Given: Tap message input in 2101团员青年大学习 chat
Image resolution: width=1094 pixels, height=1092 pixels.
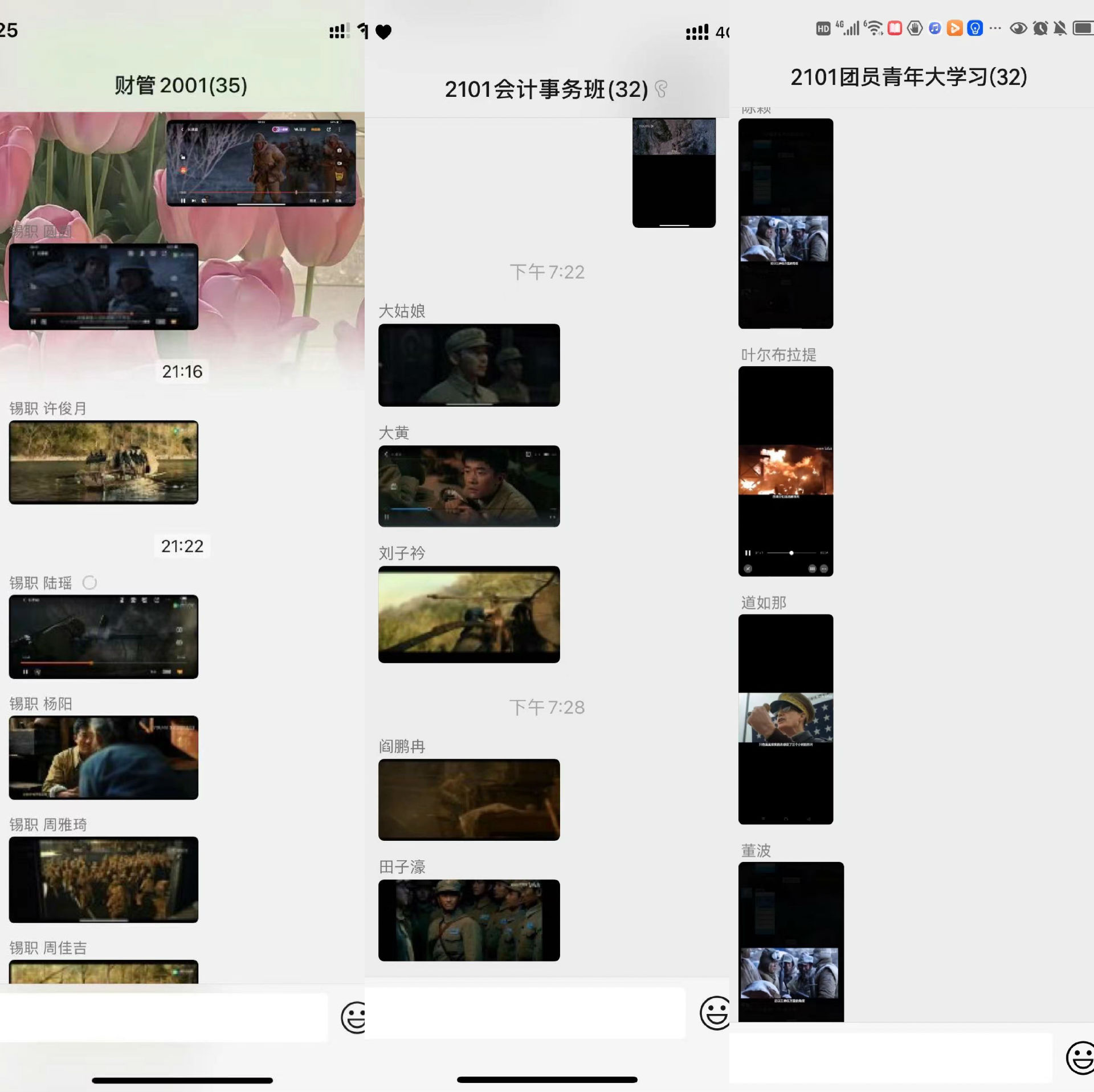Looking at the screenshot, I should (890, 1058).
